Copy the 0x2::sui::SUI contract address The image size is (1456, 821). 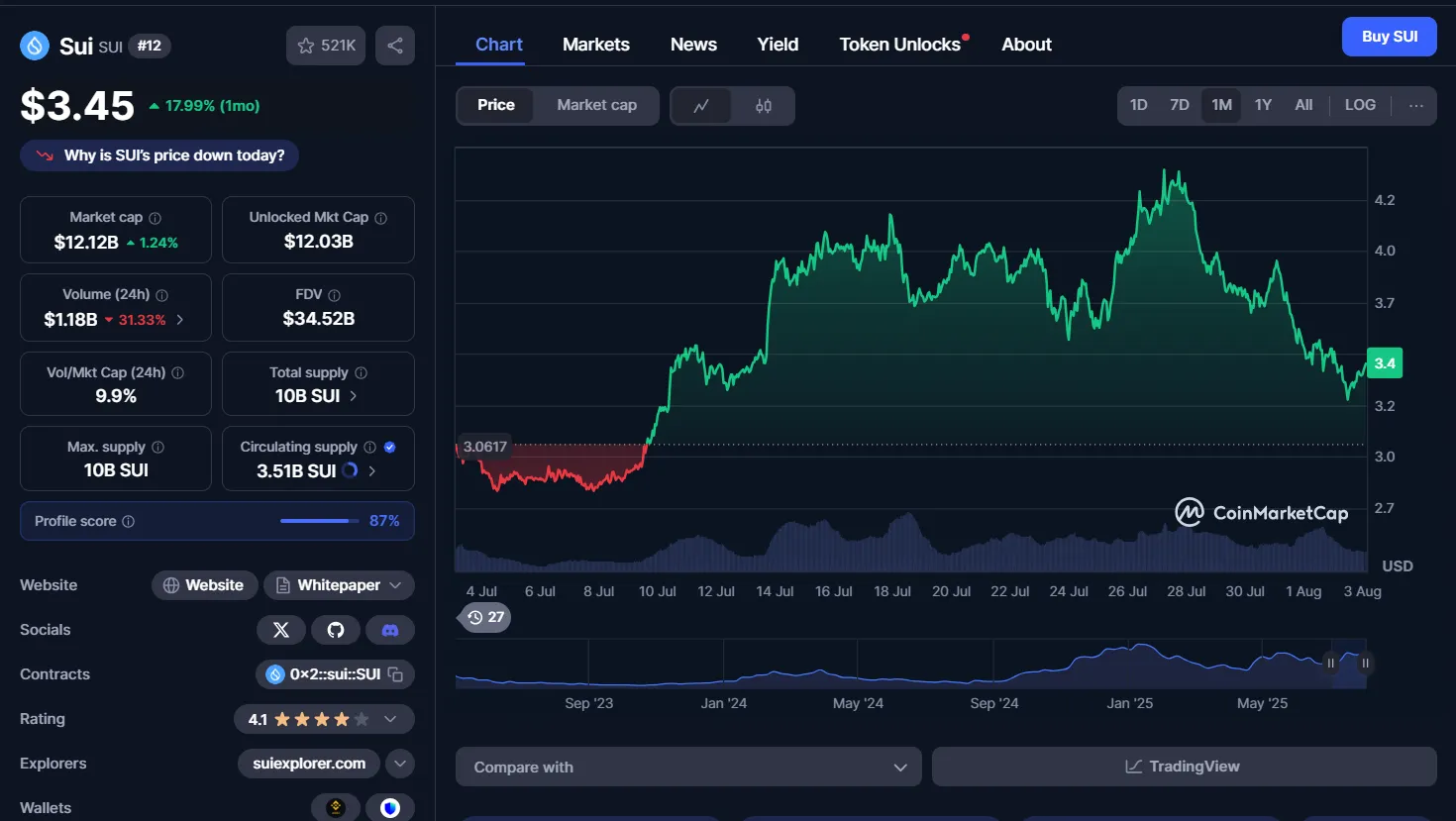[x=395, y=674]
